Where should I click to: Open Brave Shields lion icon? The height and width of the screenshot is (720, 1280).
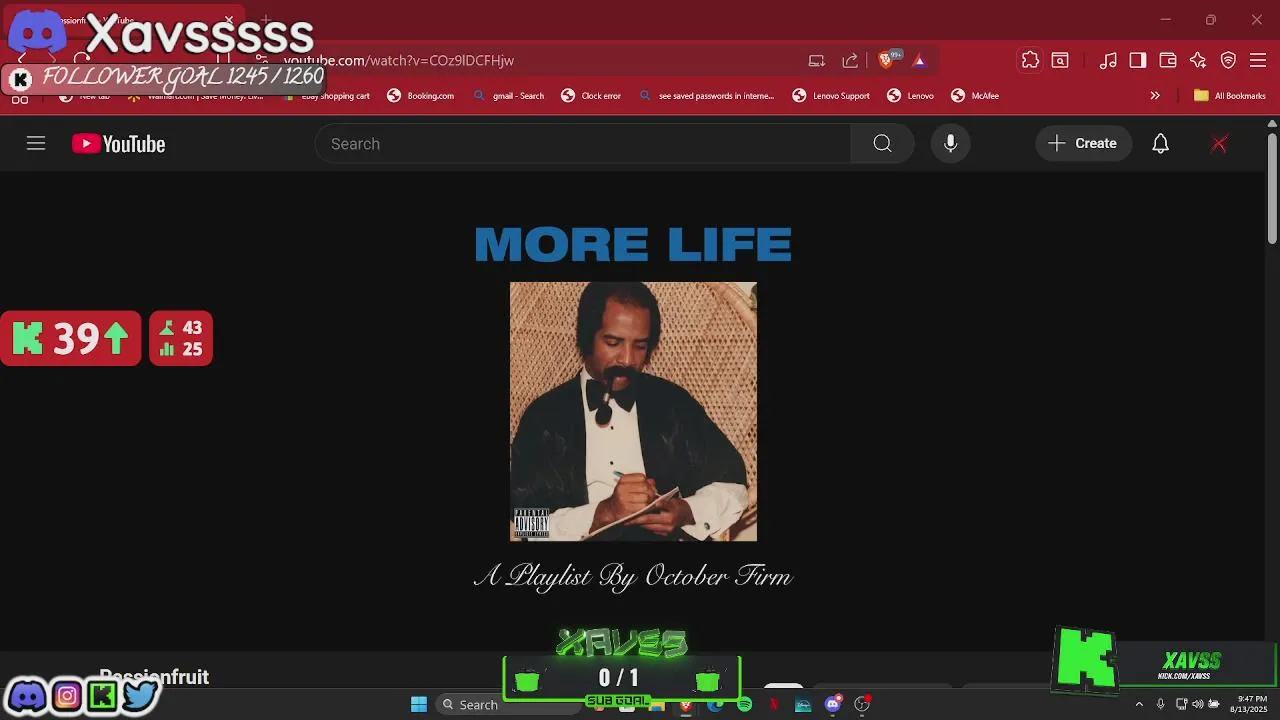pyautogui.click(x=886, y=61)
